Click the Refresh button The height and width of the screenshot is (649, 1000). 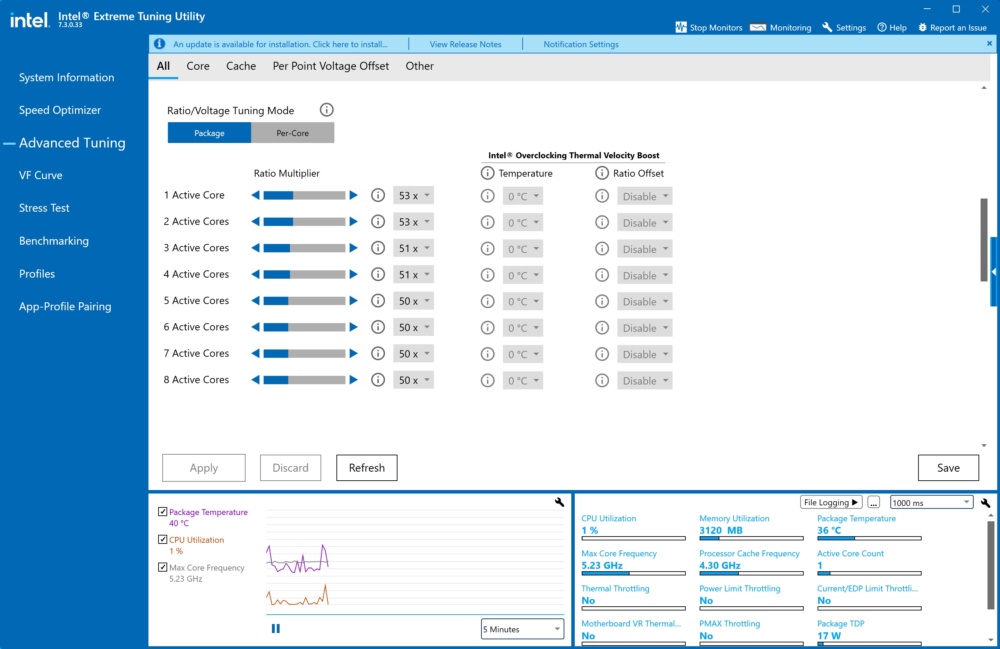coord(367,467)
